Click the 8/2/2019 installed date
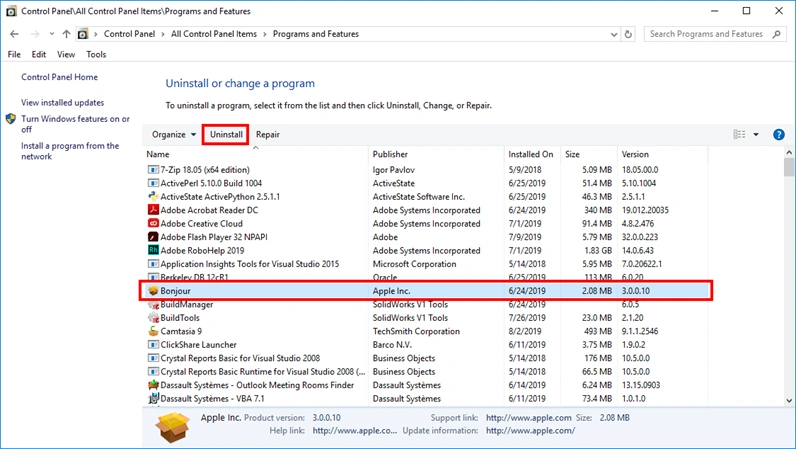The width and height of the screenshot is (796, 449). (x=525, y=331)
